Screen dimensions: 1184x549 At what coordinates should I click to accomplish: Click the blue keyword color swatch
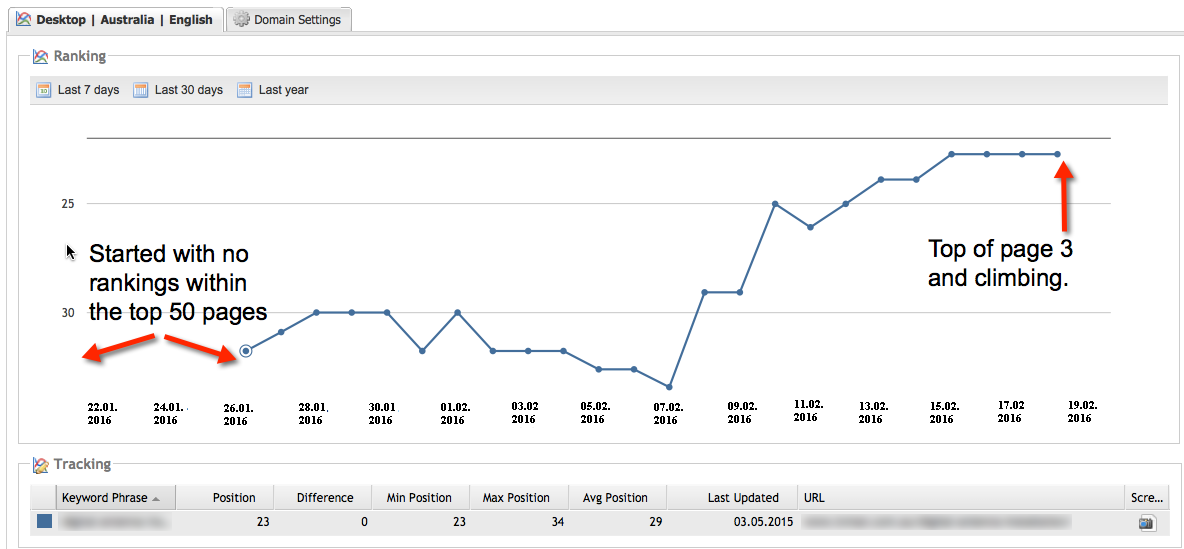(x=44, y=521)
